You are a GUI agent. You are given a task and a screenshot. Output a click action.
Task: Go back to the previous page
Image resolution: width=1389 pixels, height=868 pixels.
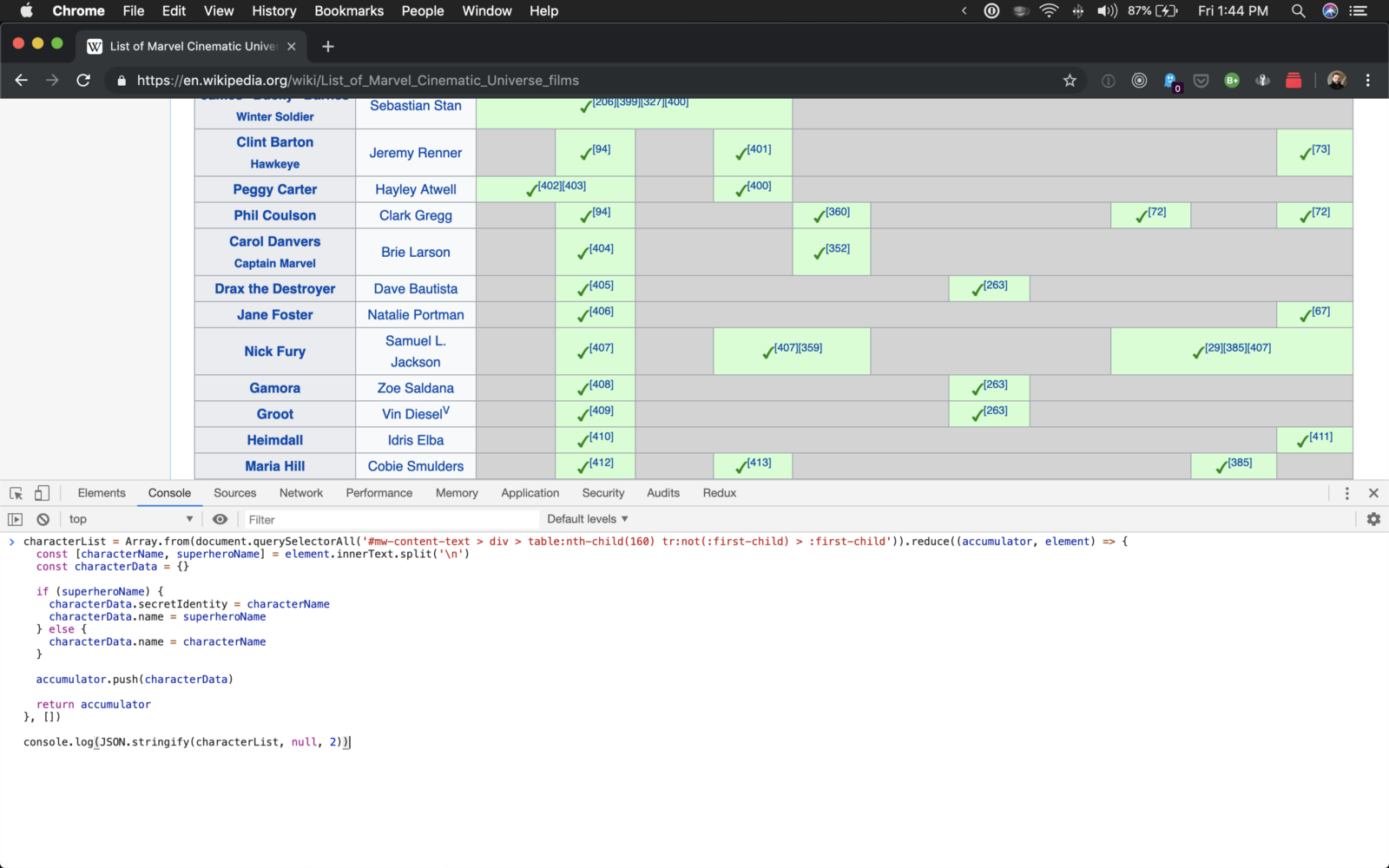click(22, 80)
